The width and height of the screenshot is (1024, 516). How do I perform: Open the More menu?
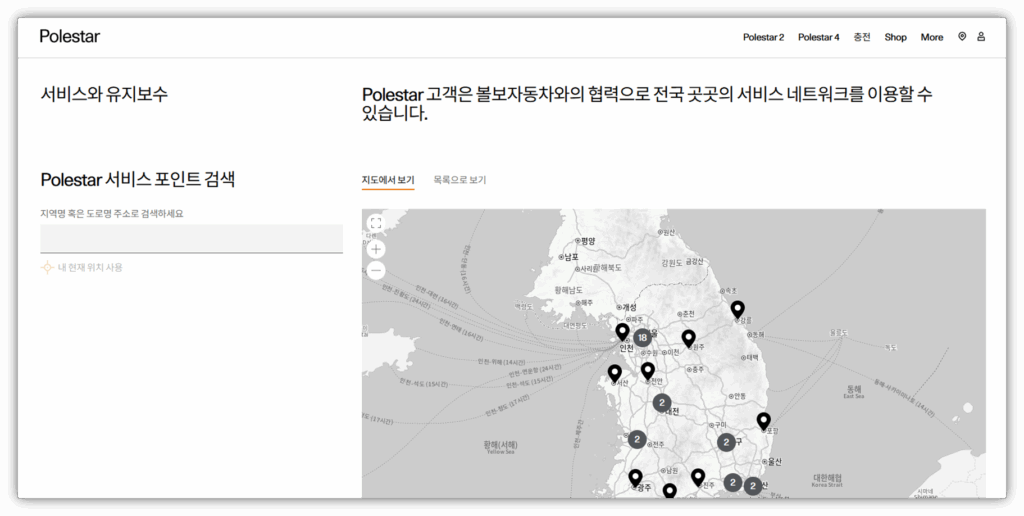coord(931,37)
